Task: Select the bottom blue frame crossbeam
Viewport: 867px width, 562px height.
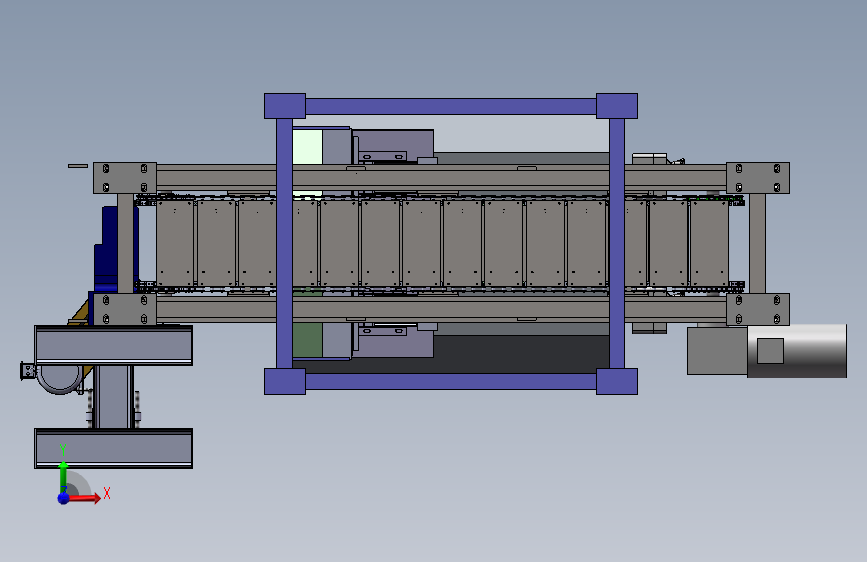Action: (451, 381)
